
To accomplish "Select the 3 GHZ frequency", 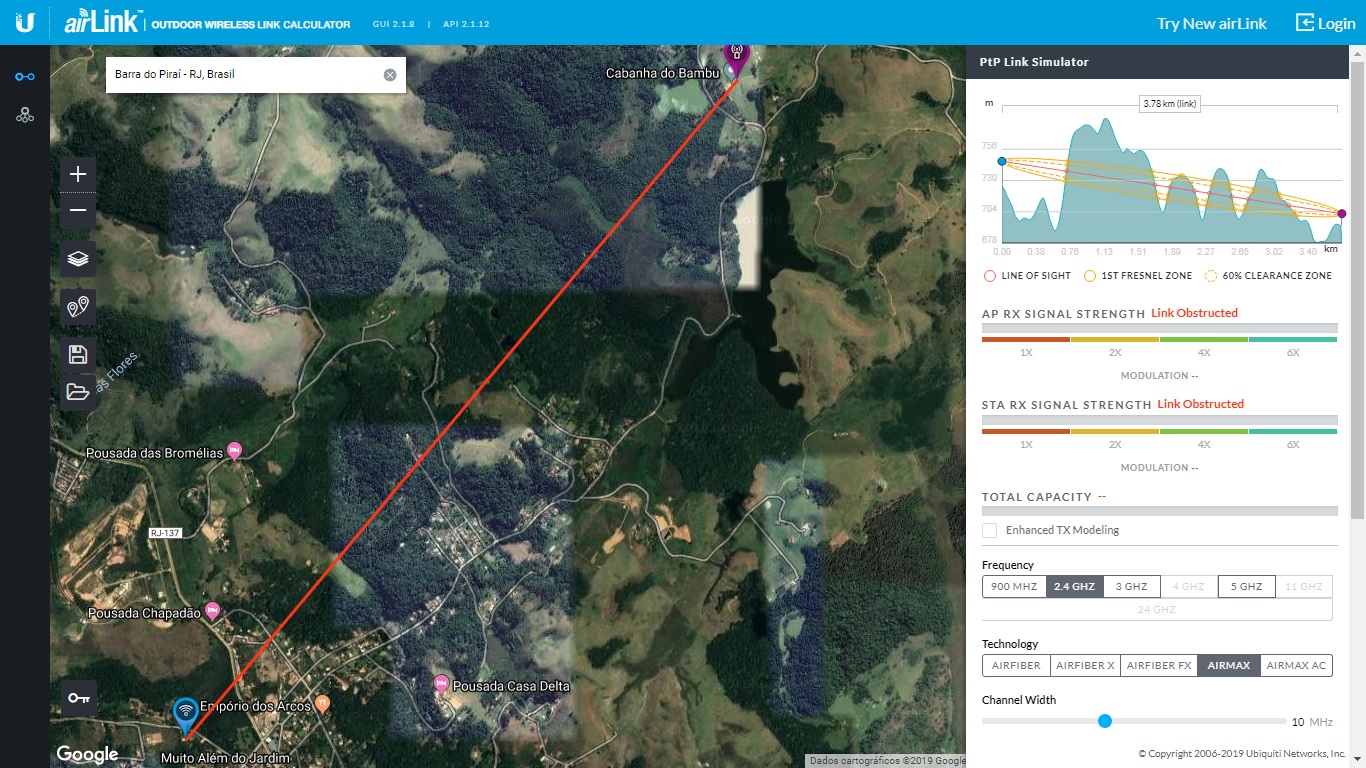I will 1132,586.
